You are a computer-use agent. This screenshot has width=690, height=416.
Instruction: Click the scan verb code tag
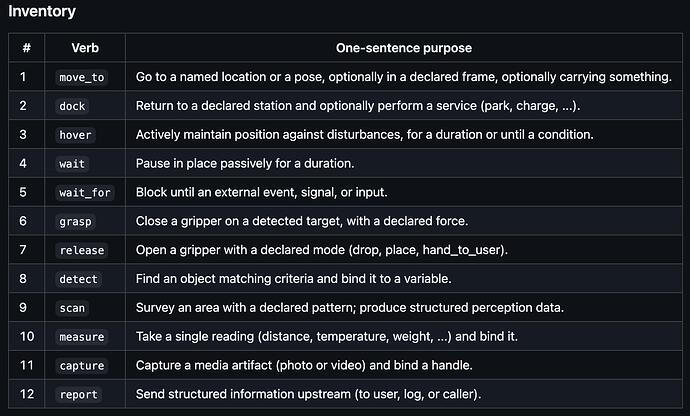(72, 308)
